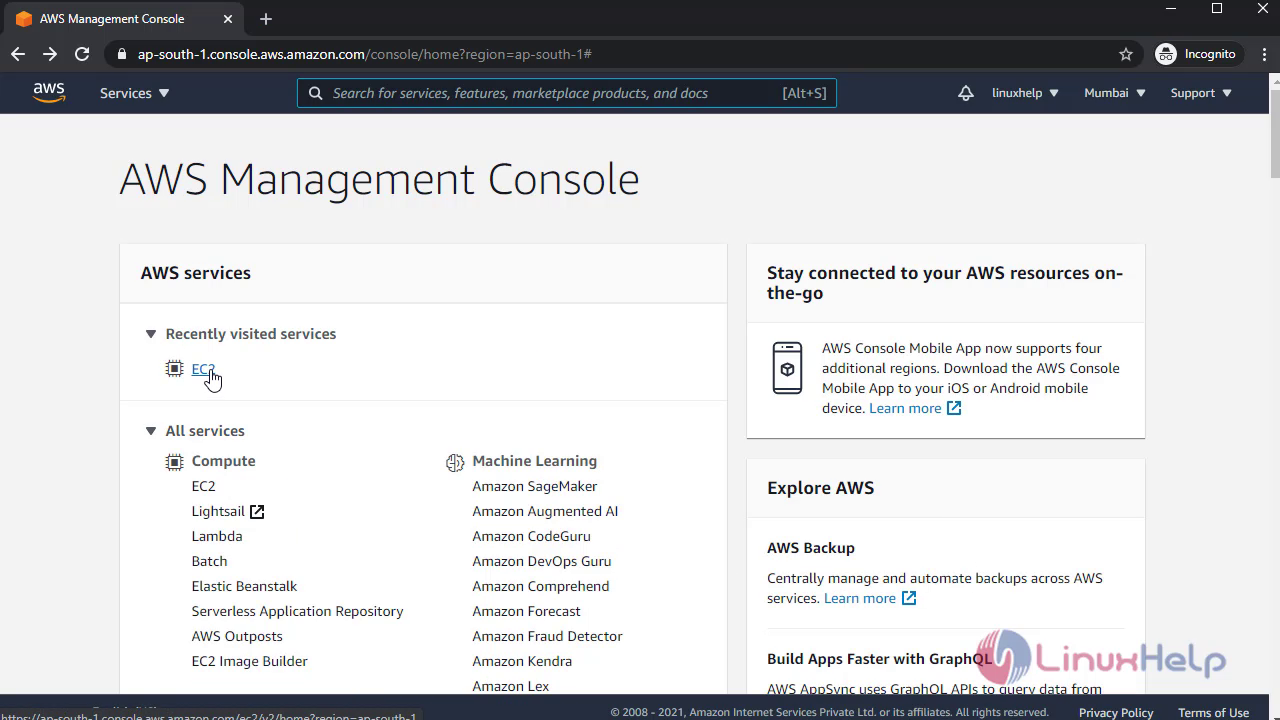The image size is (1280, 720).
Task: Go forward in browser history
Action: tap(50, 54)
